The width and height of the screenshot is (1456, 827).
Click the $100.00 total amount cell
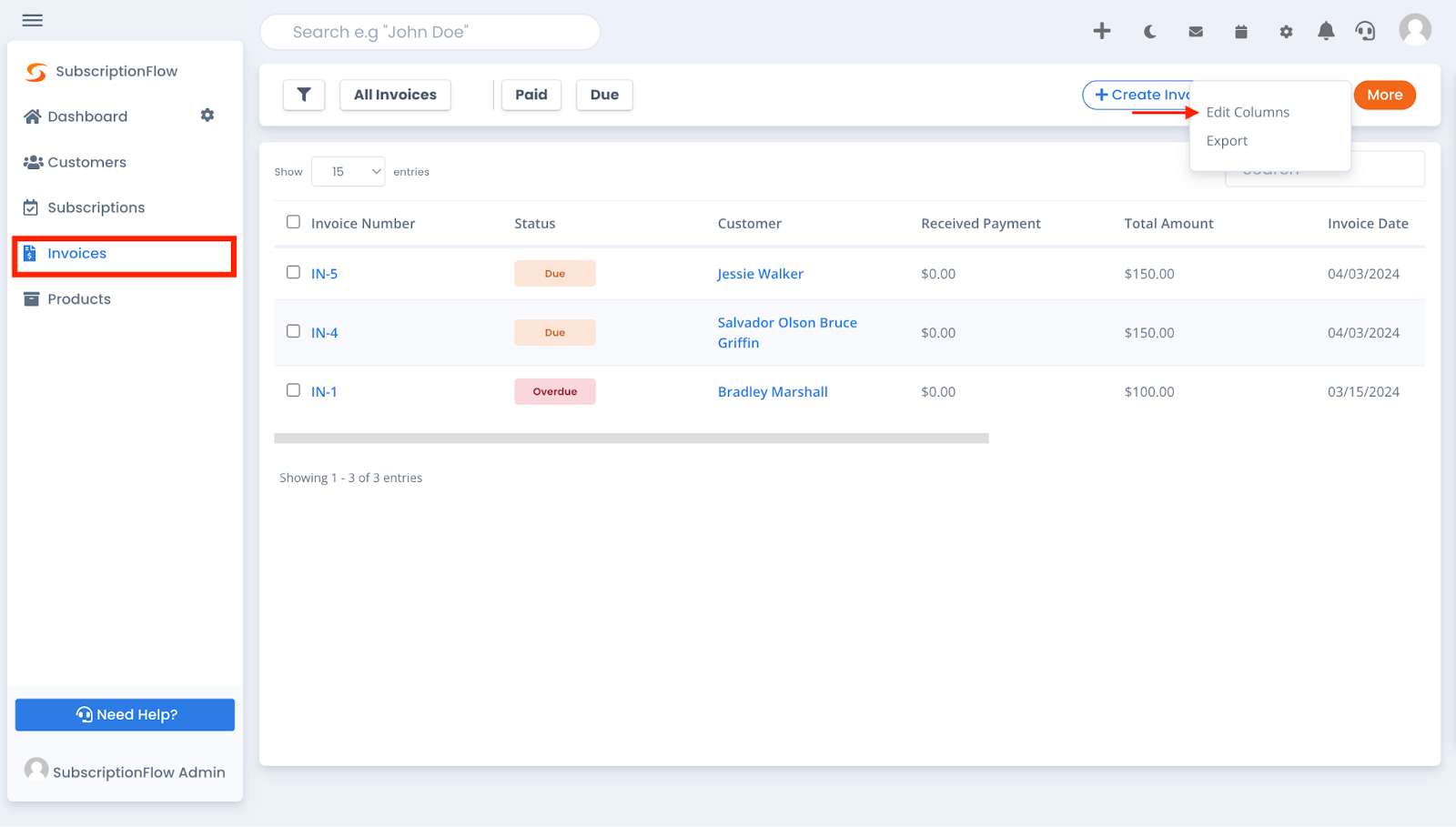point(1149,392)
